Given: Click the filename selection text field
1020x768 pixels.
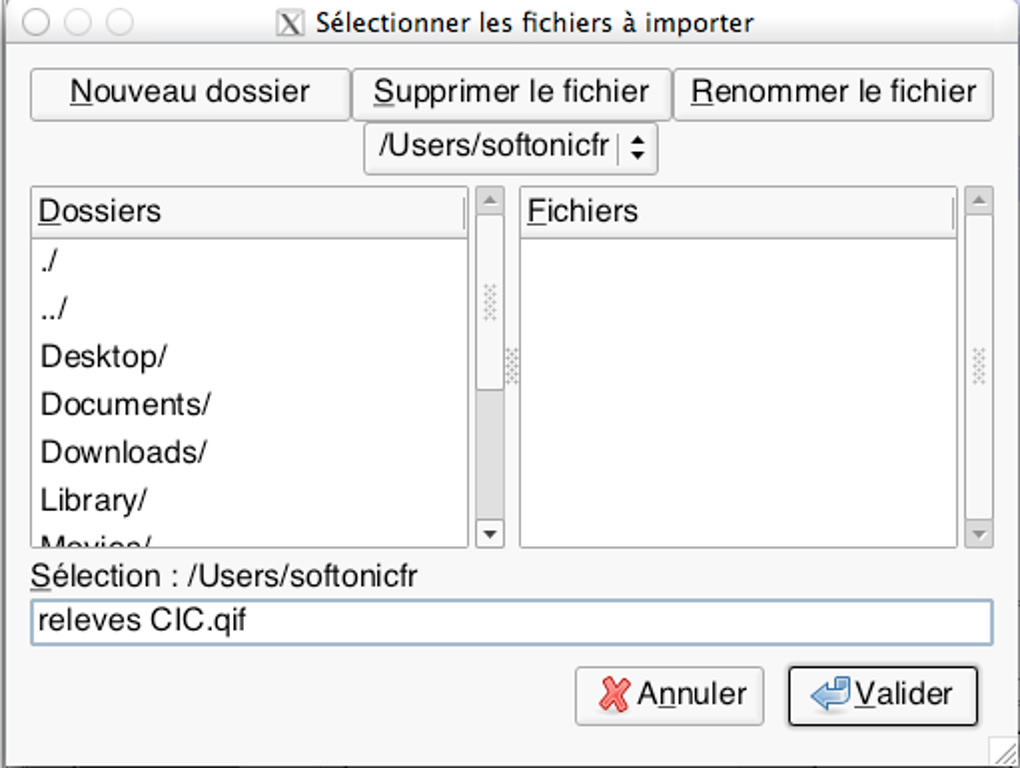Looking at the screenshot, I should pos(511,622).
